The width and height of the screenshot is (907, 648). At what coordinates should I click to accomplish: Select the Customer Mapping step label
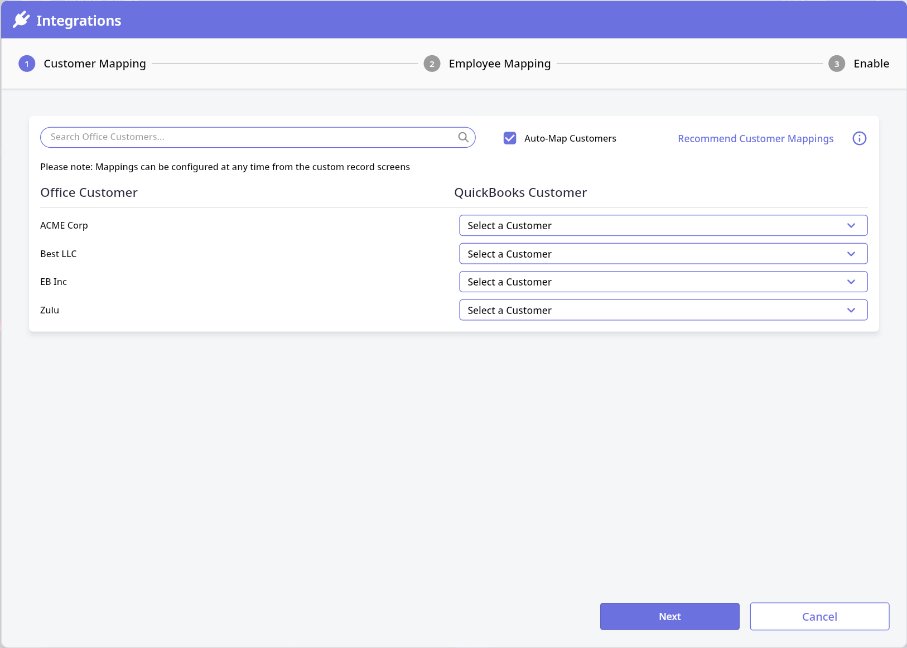95,64
